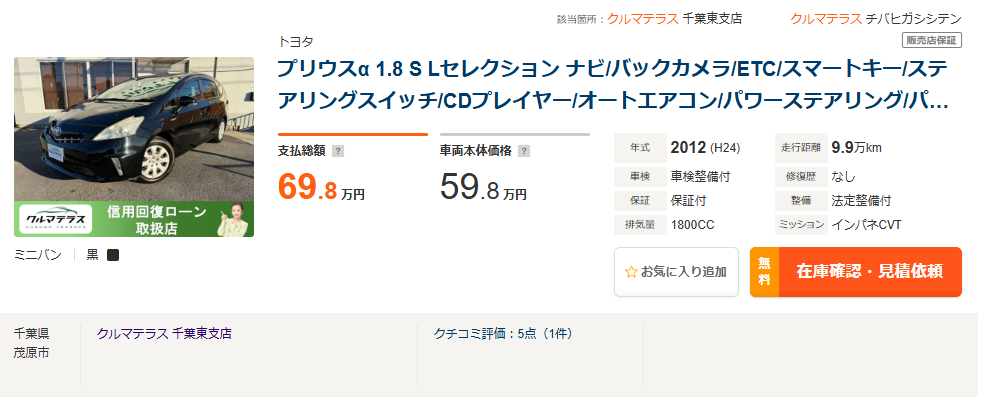Click the 69.8万円 total payment price

[322, 189]
